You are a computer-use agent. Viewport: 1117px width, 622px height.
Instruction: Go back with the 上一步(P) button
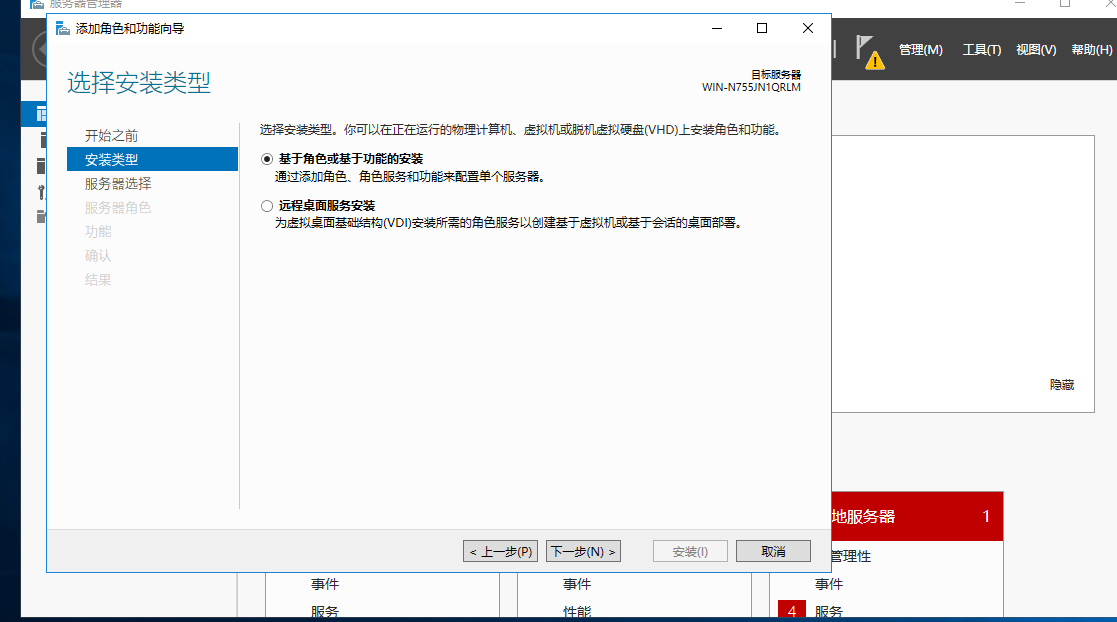[500, 551]
